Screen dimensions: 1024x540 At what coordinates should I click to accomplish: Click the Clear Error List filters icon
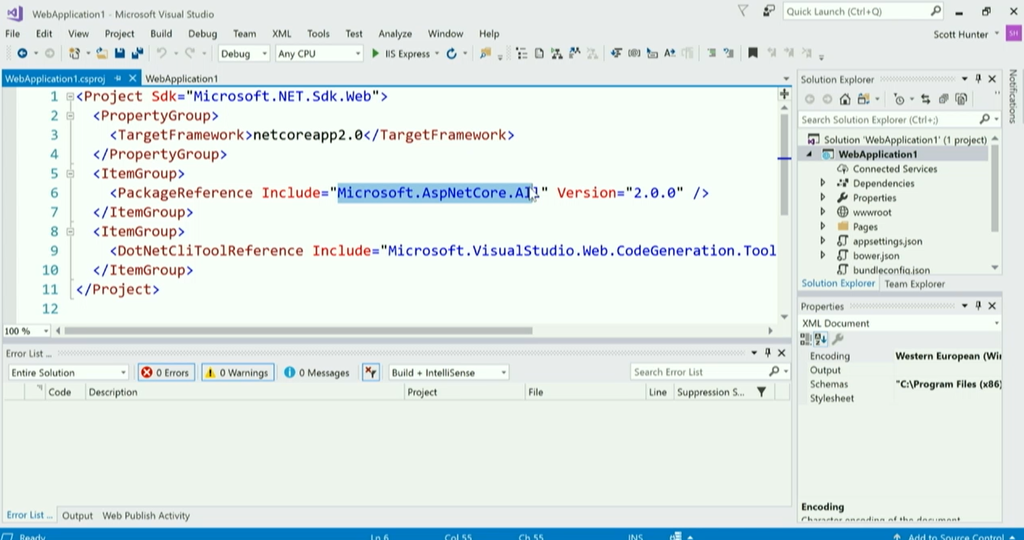(x=371, y=372)
